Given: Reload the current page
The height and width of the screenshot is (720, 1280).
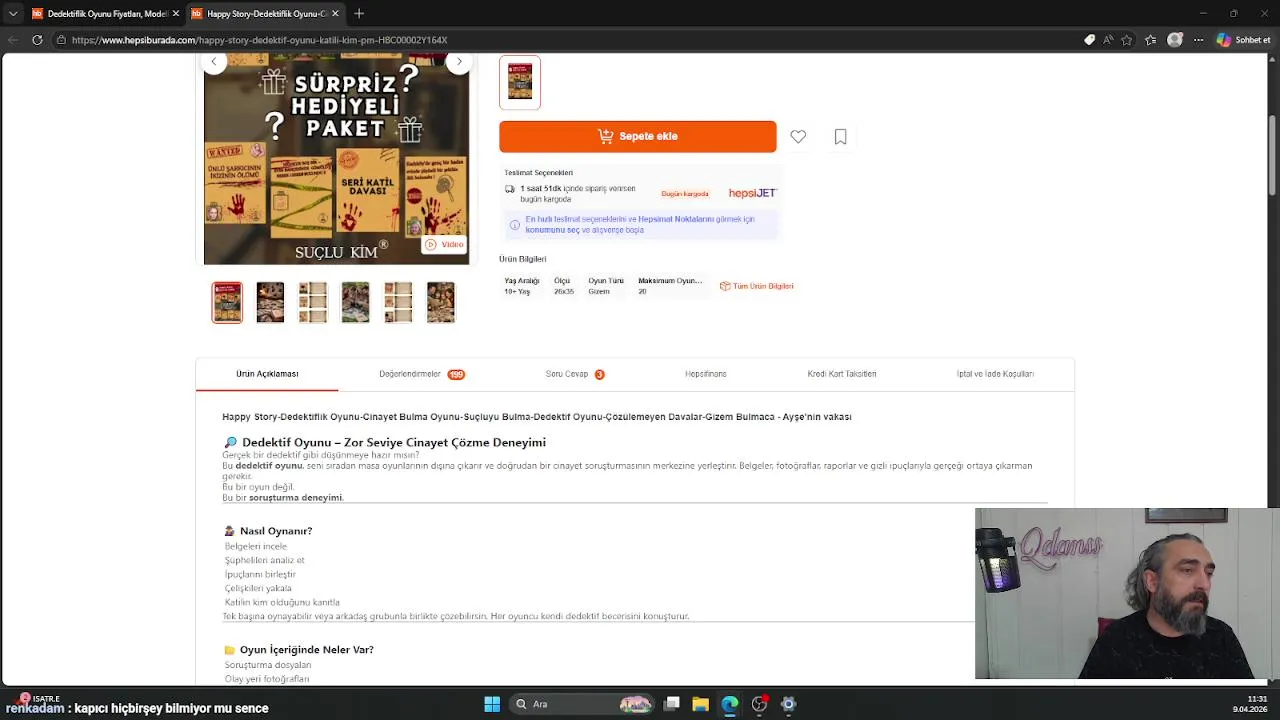Looking at the screenshot, I should pos(37,40).
